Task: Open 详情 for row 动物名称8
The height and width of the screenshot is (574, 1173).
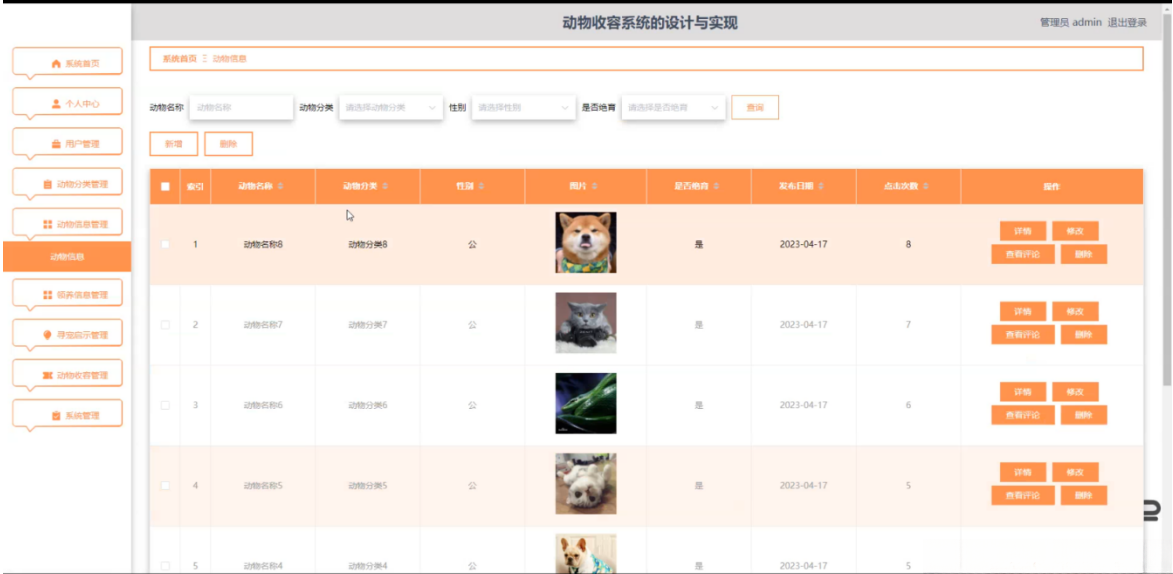Action: pyautogui.click(x=1023, y=231)
